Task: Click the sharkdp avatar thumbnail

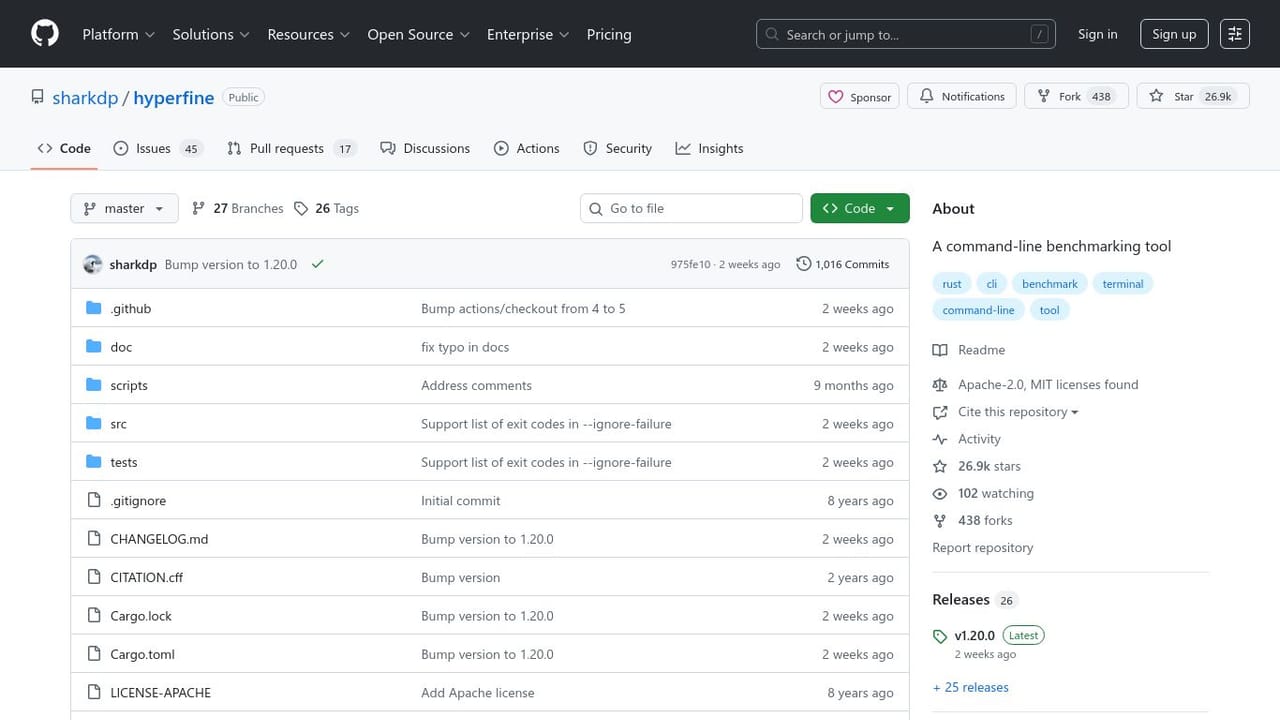Action: coord(93,264)
